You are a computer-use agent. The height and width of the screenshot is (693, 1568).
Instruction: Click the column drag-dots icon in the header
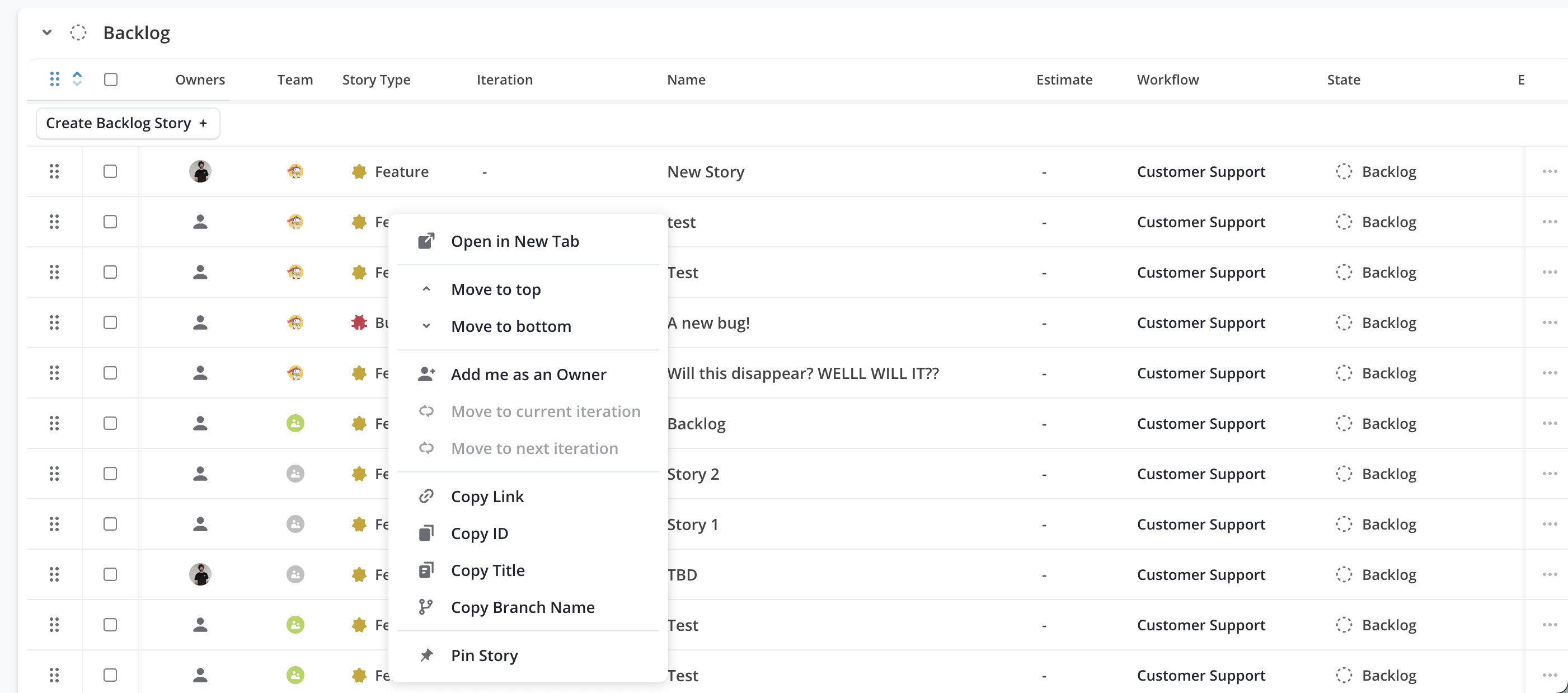(x=54, y=79)
